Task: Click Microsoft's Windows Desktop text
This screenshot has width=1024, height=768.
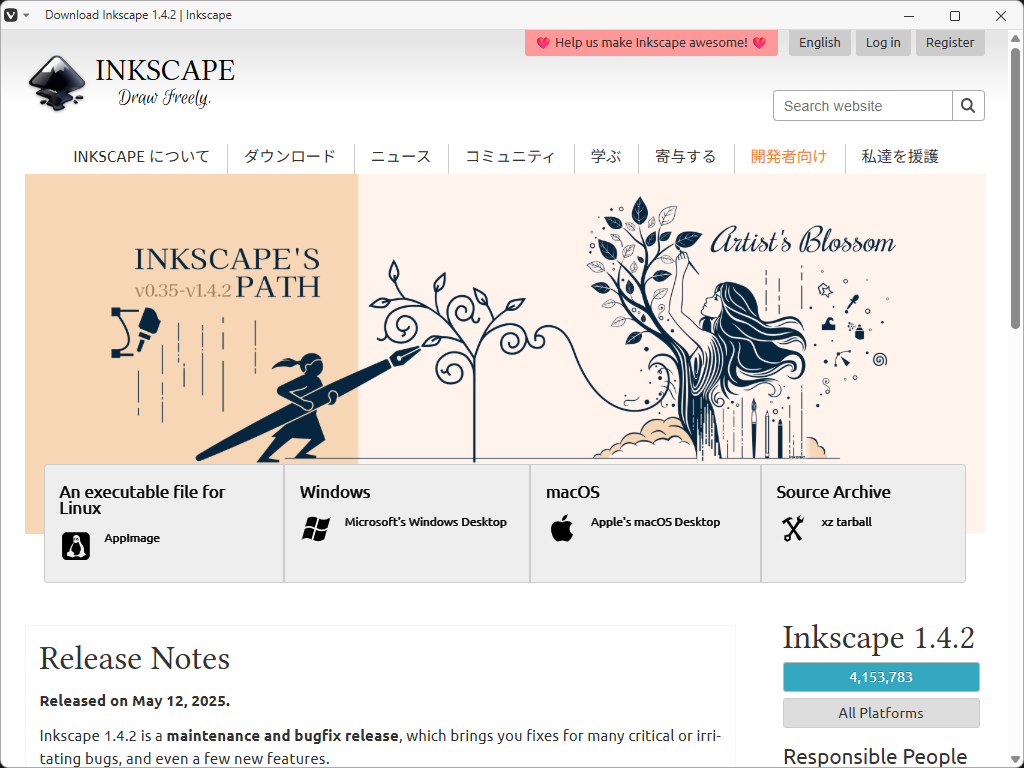Action: (x=426, y=522)
